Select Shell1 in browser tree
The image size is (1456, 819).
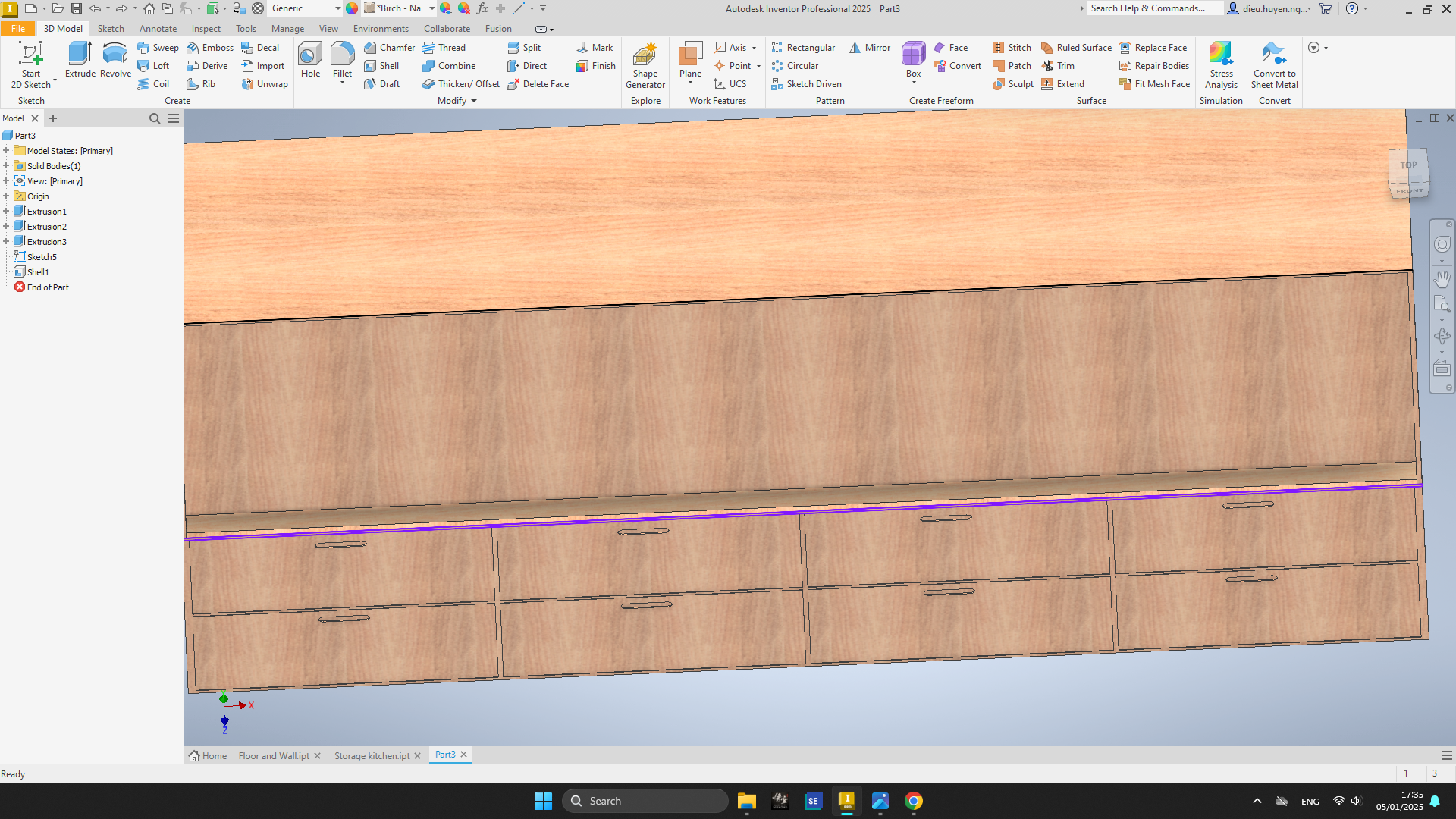coord(38,272)
